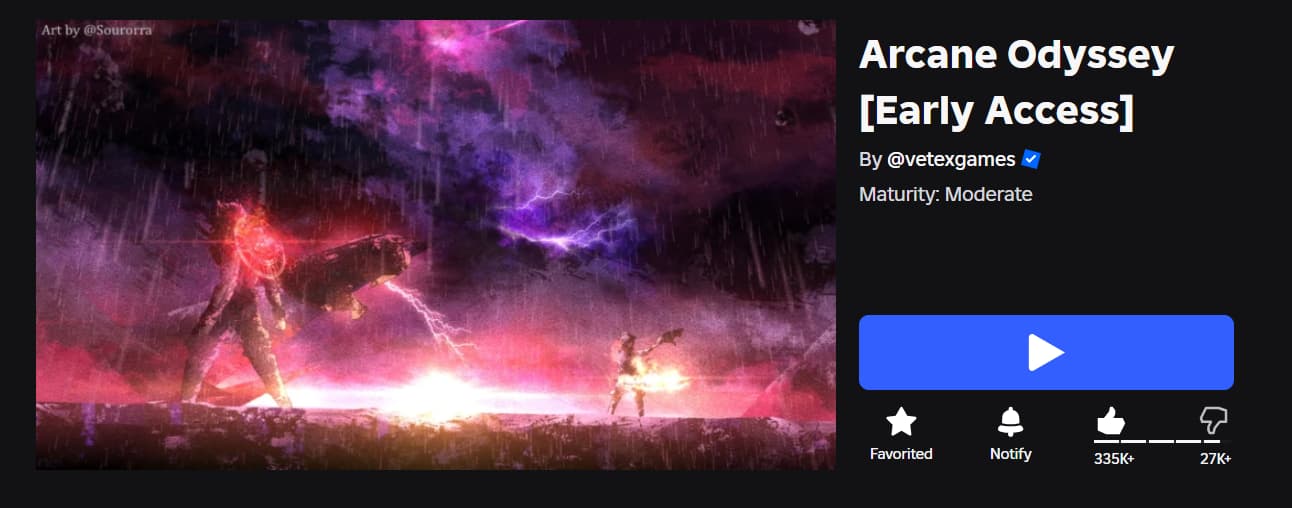Select the Favorited text label

[x=901, y=454]
